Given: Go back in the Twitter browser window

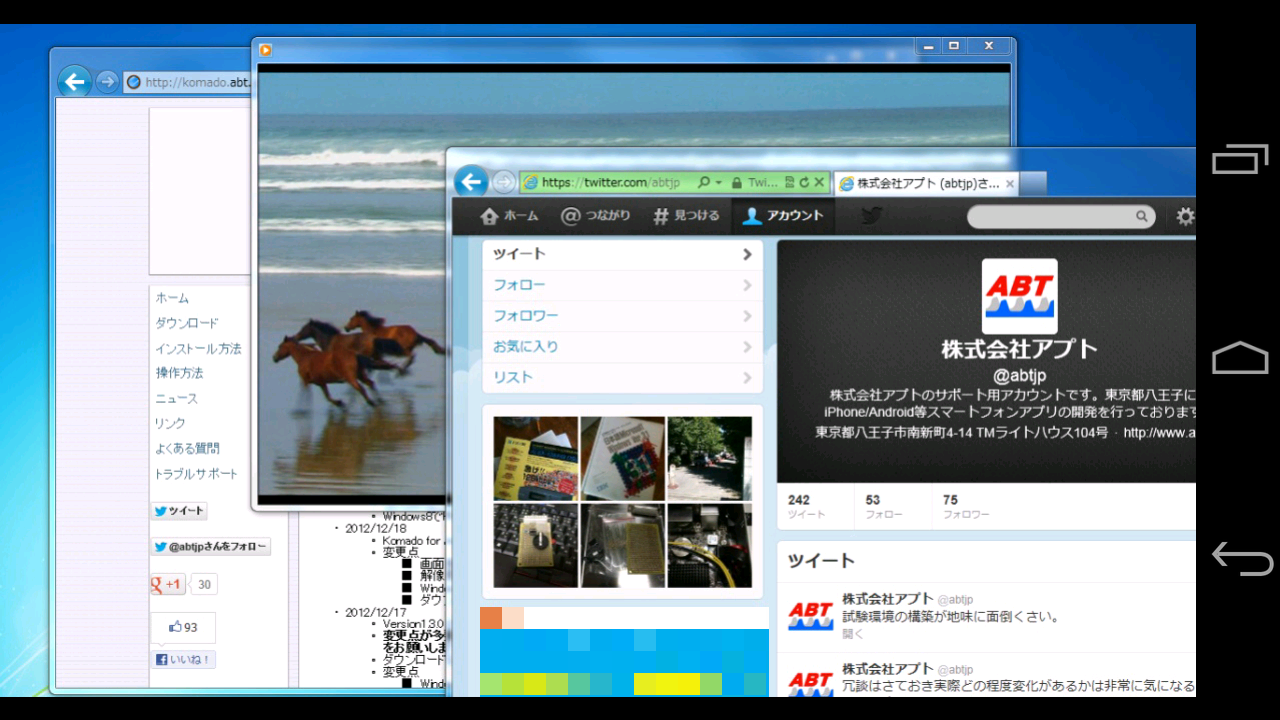Looking at the screenshot, I should pyautogui.click(x=471, y=182).
